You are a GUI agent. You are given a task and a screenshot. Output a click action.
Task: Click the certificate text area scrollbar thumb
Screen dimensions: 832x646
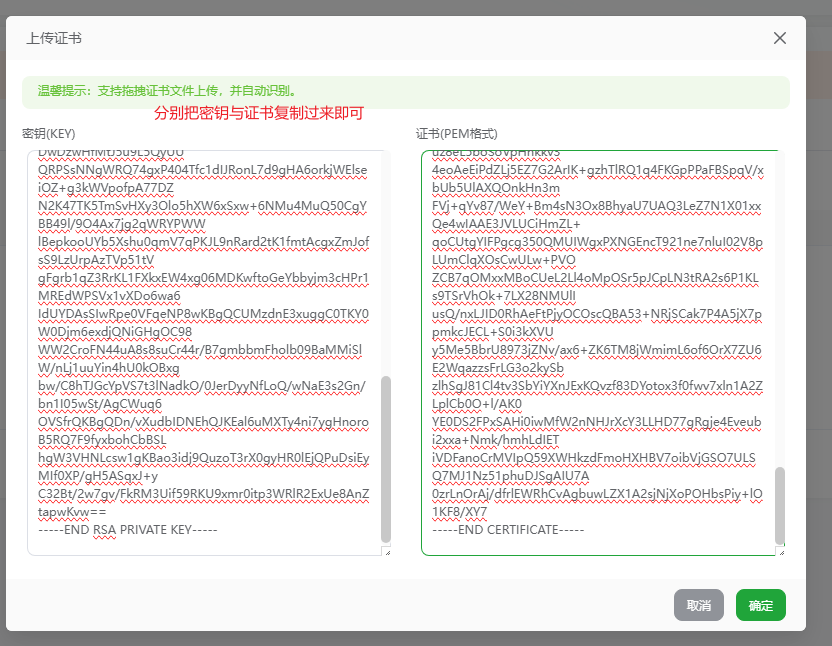pos(780,505)
